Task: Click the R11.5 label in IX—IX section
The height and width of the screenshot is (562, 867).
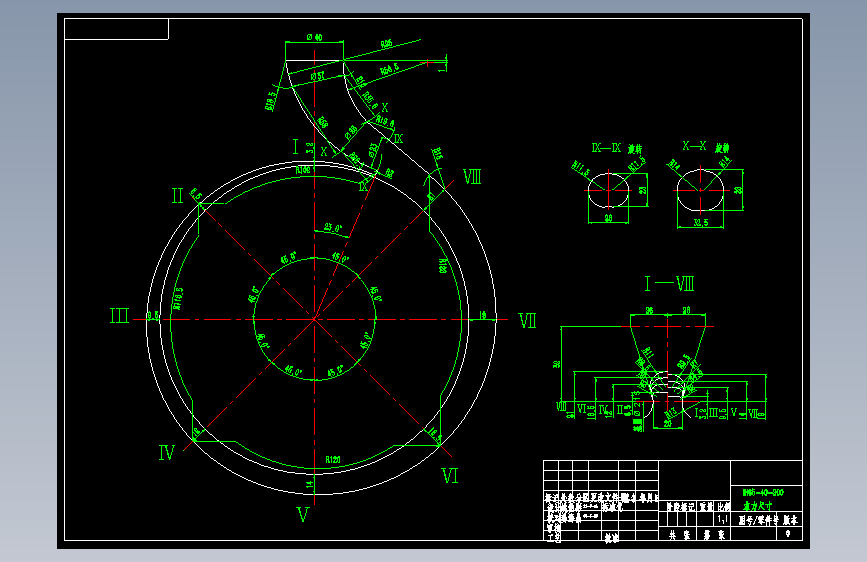Action: [581, 169]
